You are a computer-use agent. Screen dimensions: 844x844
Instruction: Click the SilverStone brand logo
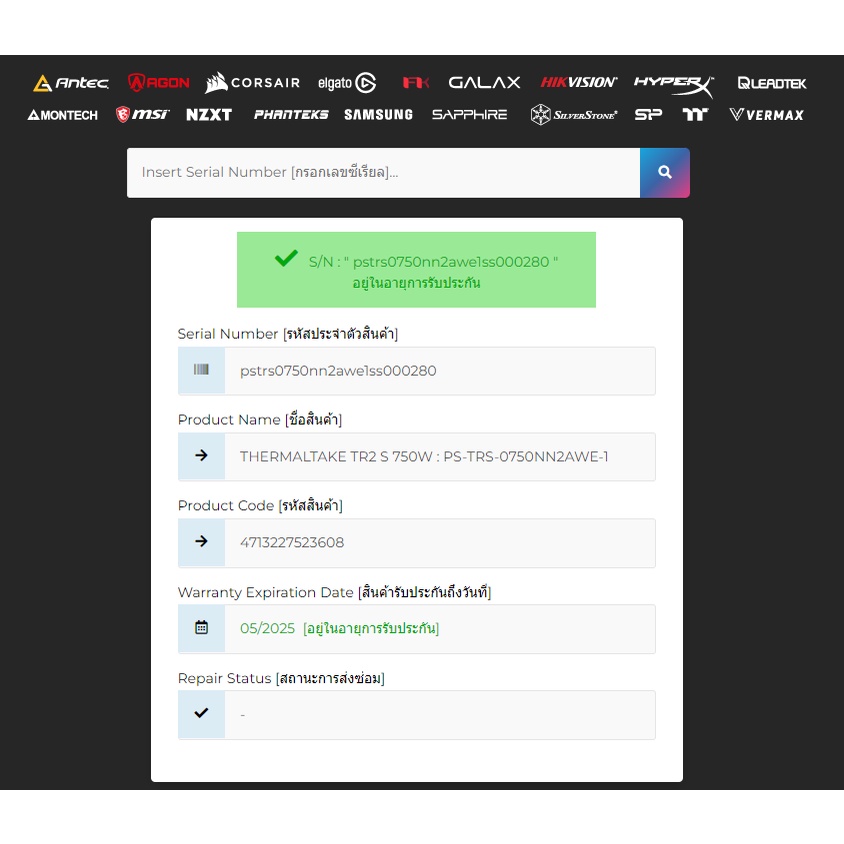coord(574,114)
